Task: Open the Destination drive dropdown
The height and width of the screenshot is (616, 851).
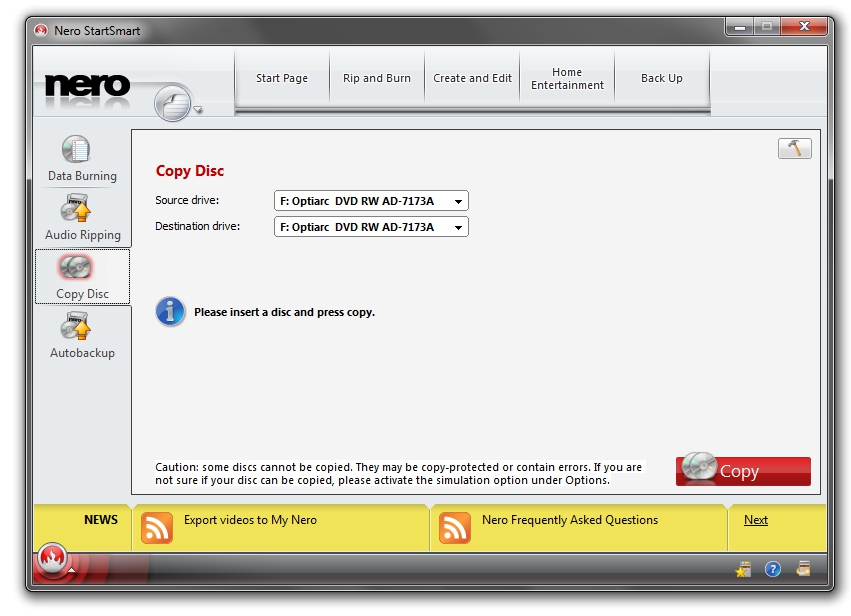Action: pos(371,227)
